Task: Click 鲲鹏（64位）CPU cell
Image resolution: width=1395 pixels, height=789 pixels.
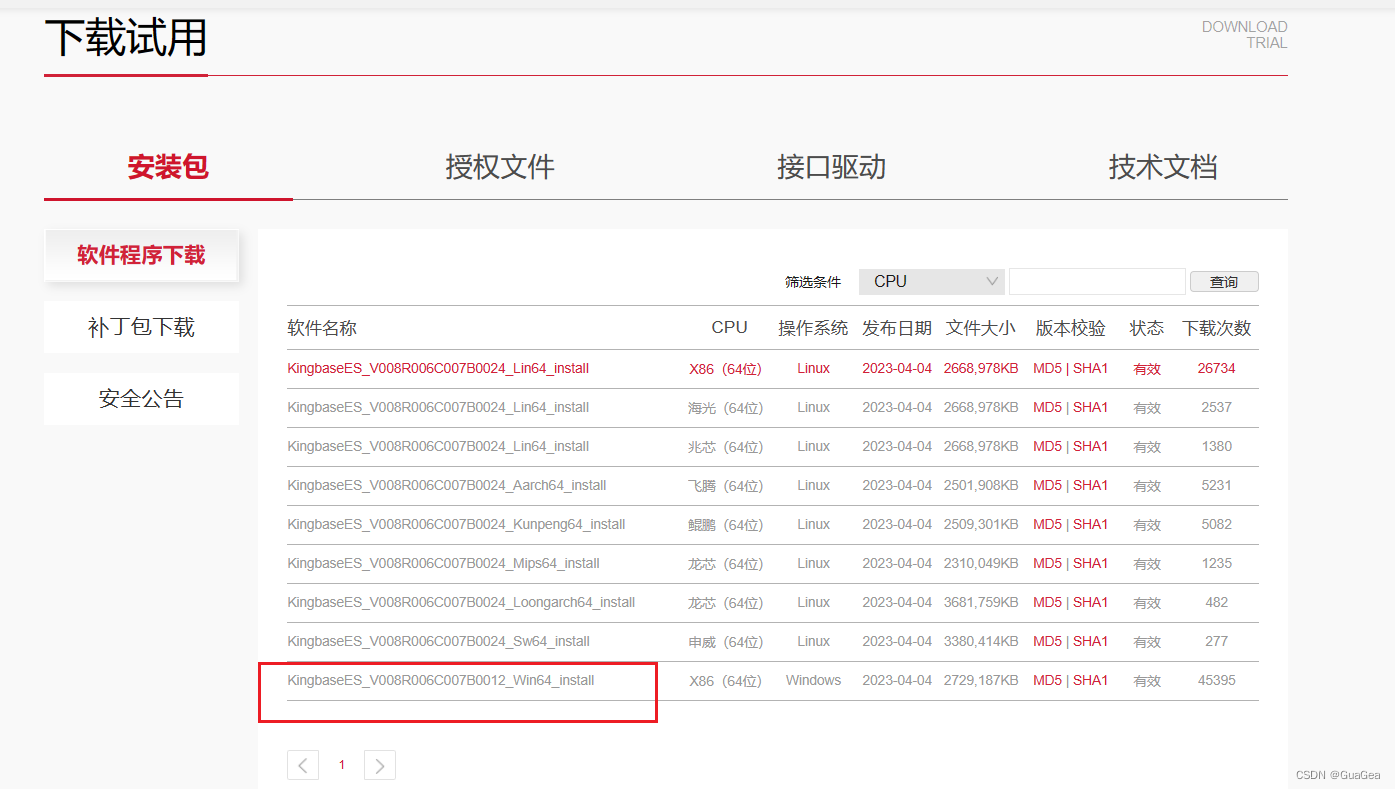Action: pos(725,524)
